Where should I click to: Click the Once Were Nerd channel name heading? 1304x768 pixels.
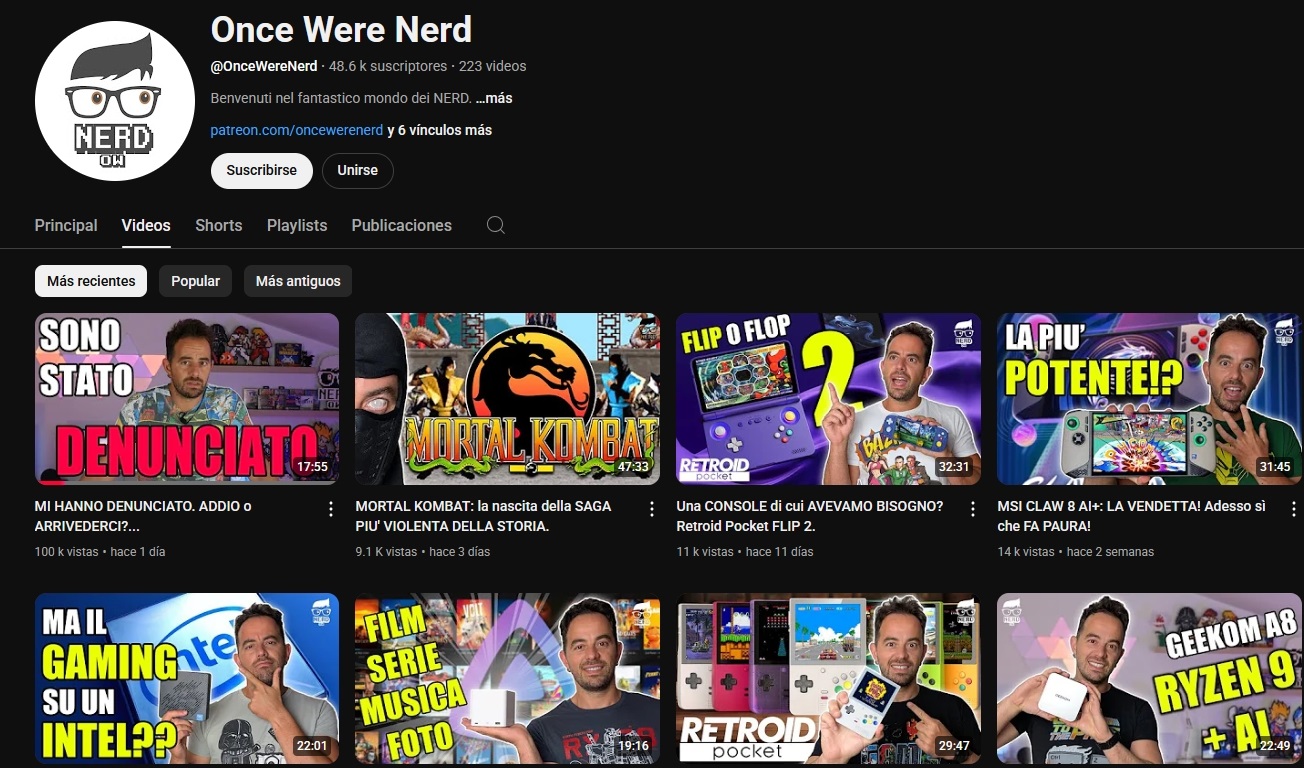click(x=341, y=30)
